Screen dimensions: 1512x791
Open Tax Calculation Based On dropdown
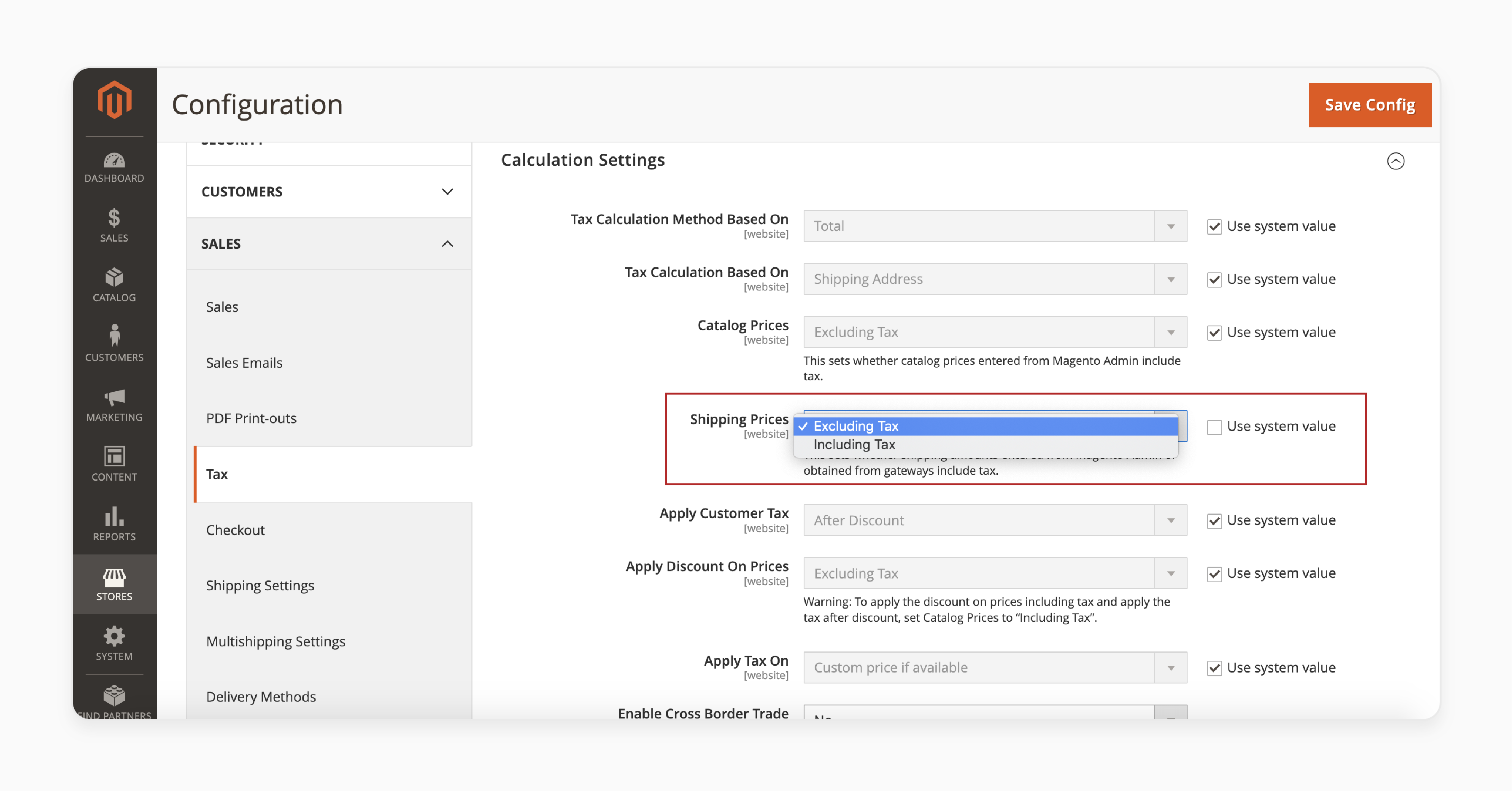[995, 279]
